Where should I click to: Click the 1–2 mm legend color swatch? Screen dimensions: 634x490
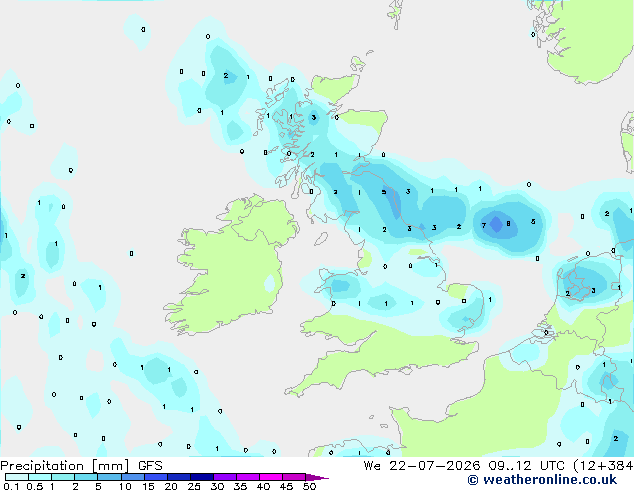[x=63, y=477]
